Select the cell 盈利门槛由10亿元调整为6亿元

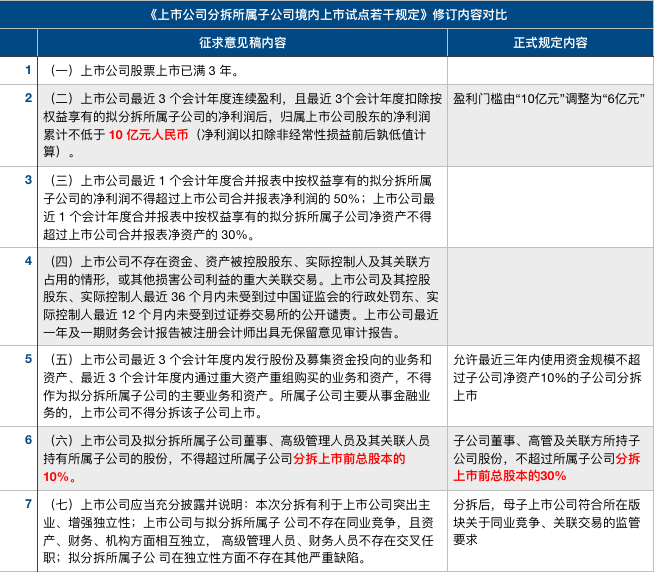549,98
